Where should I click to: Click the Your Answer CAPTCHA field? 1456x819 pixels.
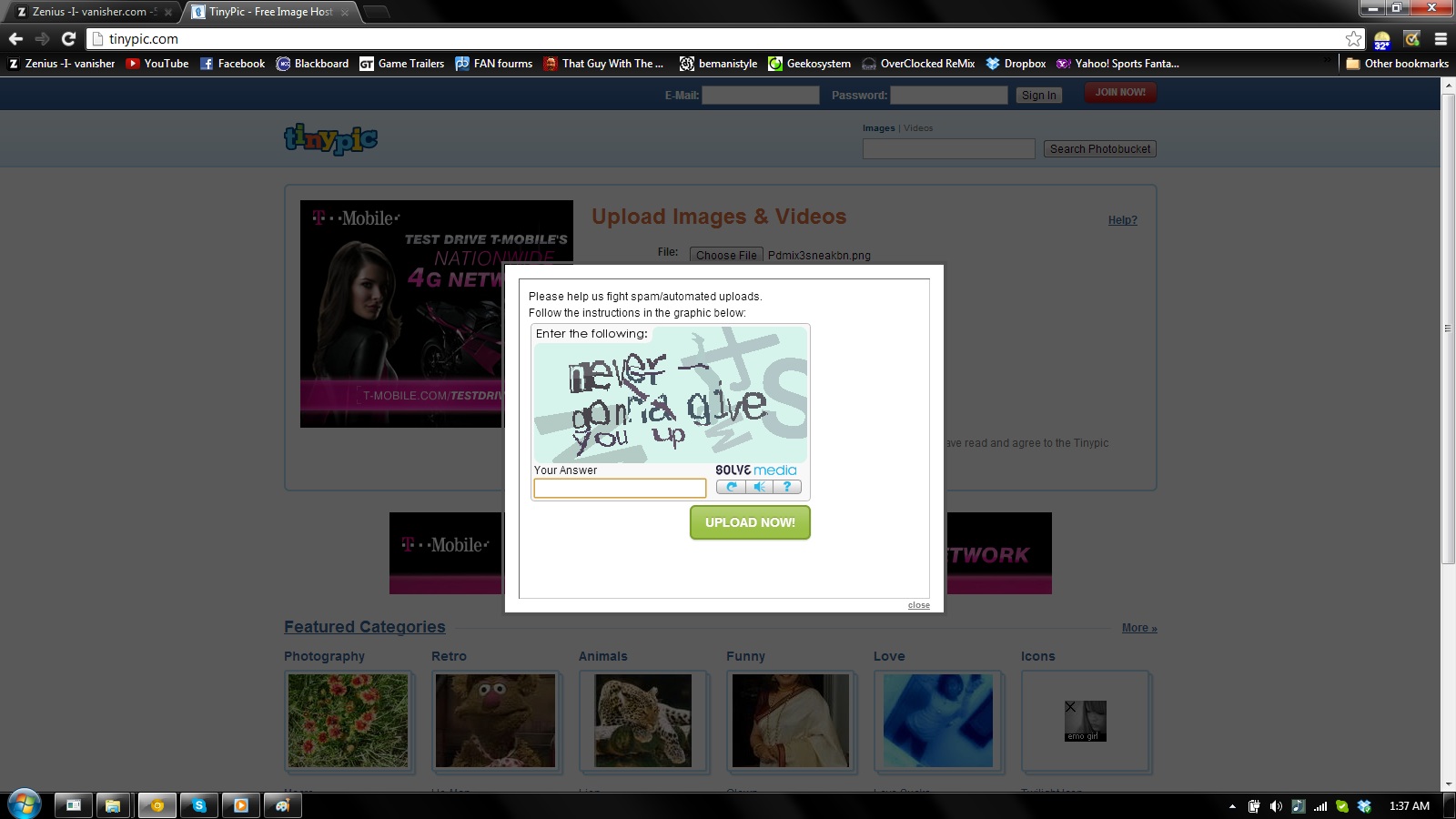click(x=620, y=489)
